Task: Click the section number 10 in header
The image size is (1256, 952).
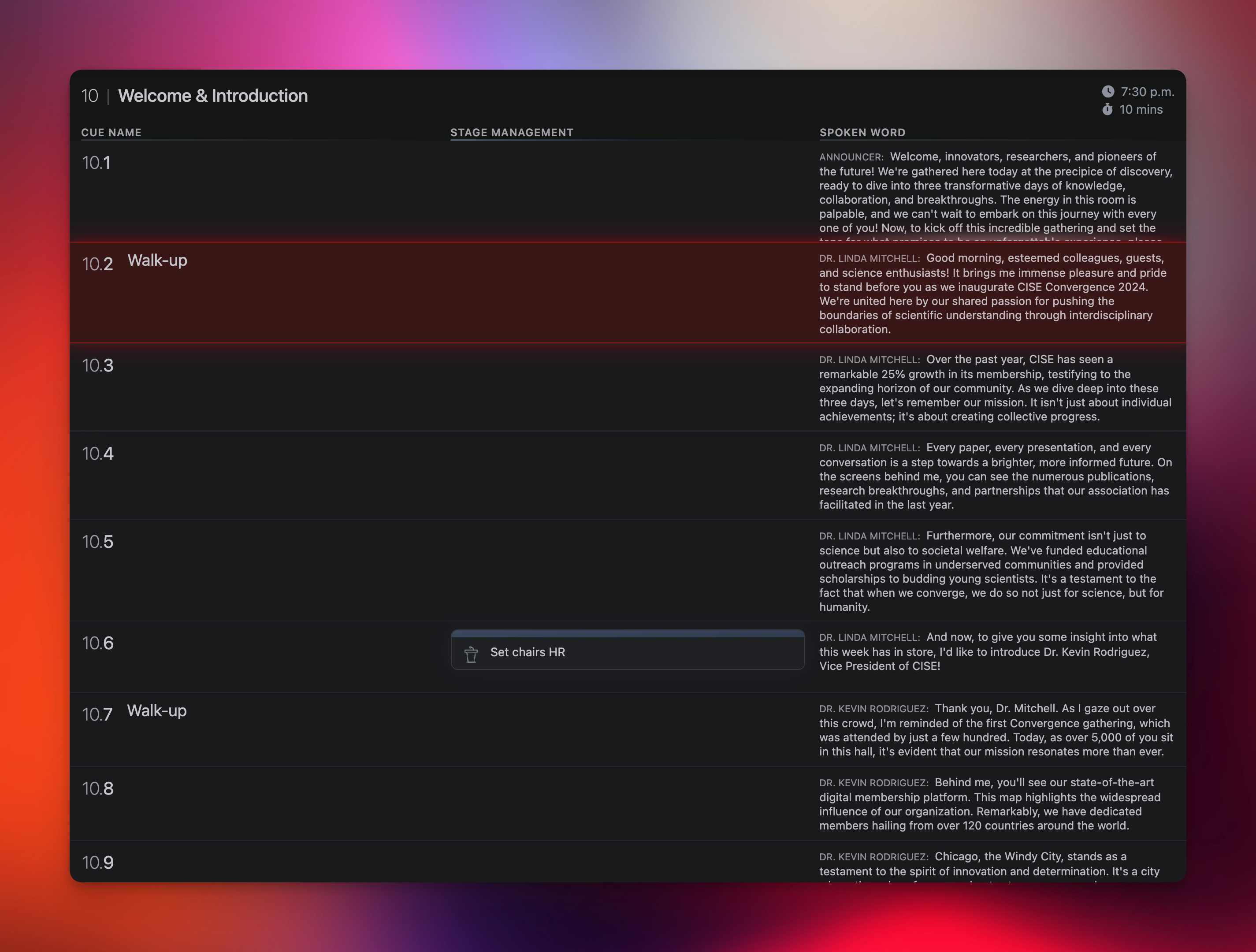Action: click(x=90, y=96)
